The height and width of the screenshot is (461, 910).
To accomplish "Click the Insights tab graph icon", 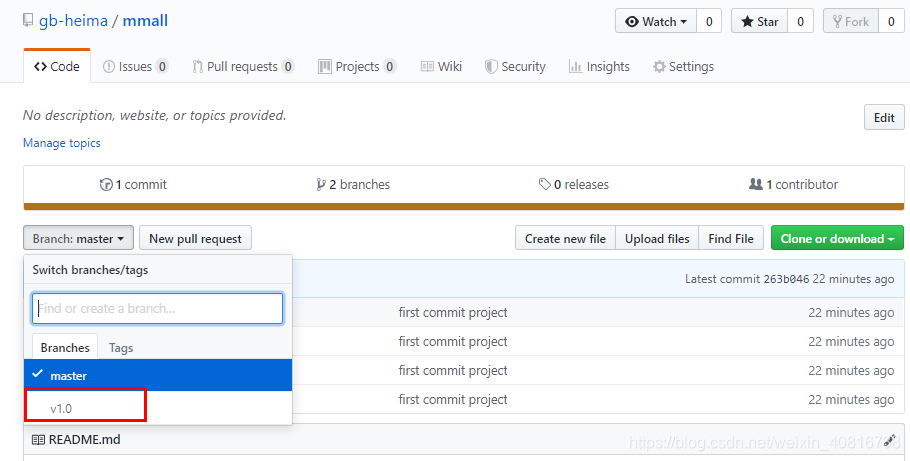I will (x=575, y=67).
